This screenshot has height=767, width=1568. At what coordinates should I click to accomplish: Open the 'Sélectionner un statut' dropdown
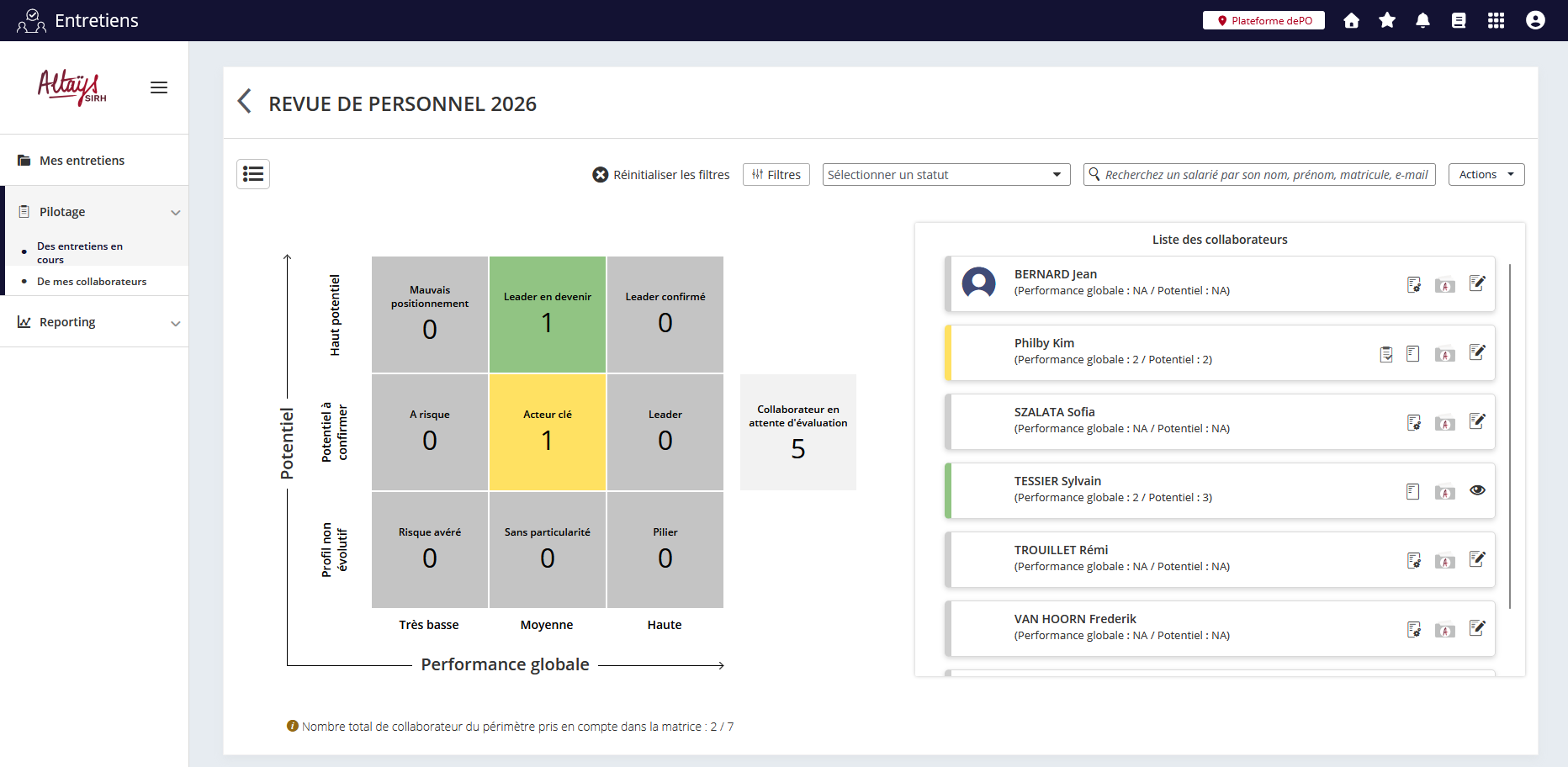(x=946, y=175)
